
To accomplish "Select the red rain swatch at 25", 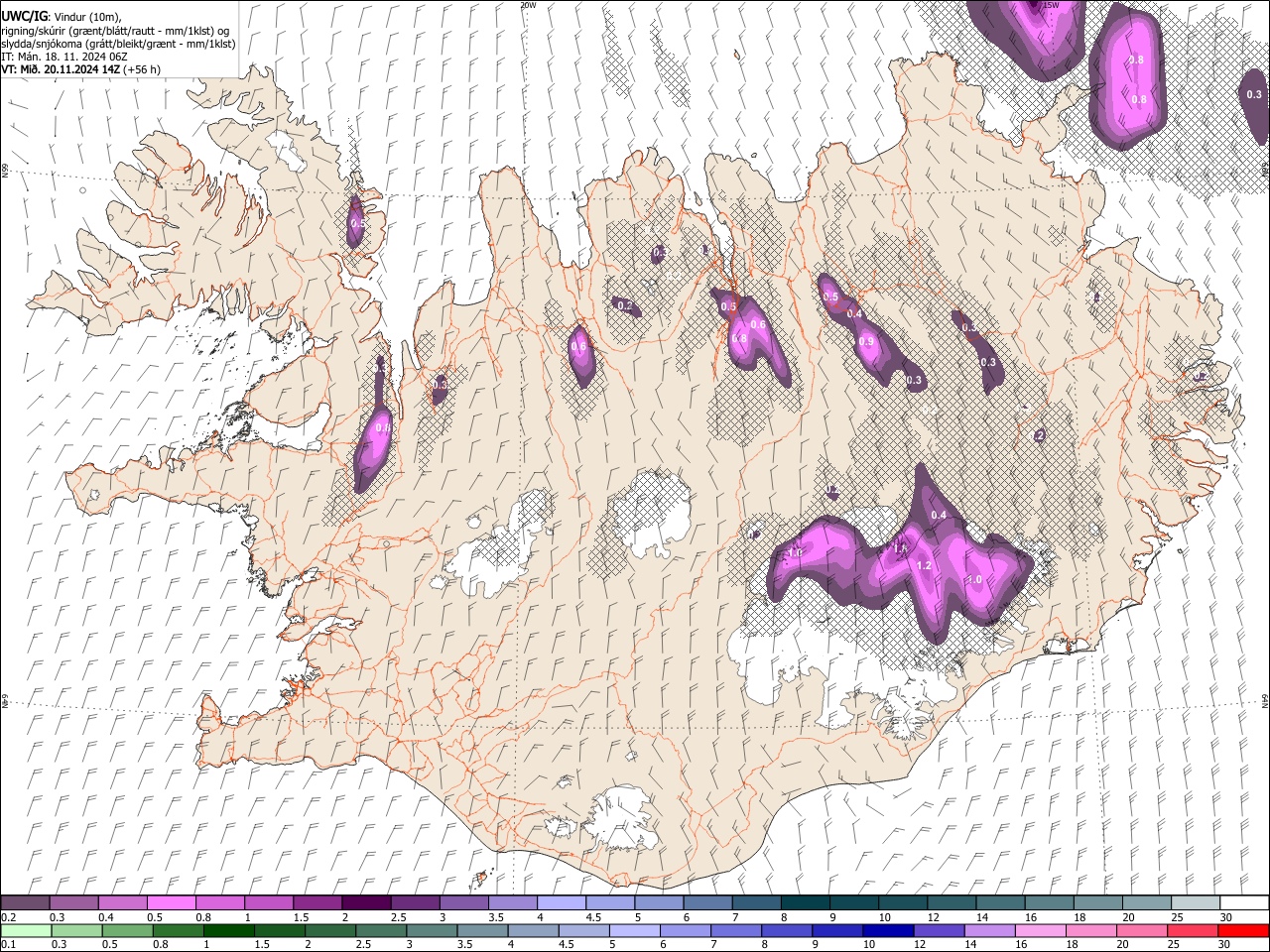I will [x=1191, y=930].
